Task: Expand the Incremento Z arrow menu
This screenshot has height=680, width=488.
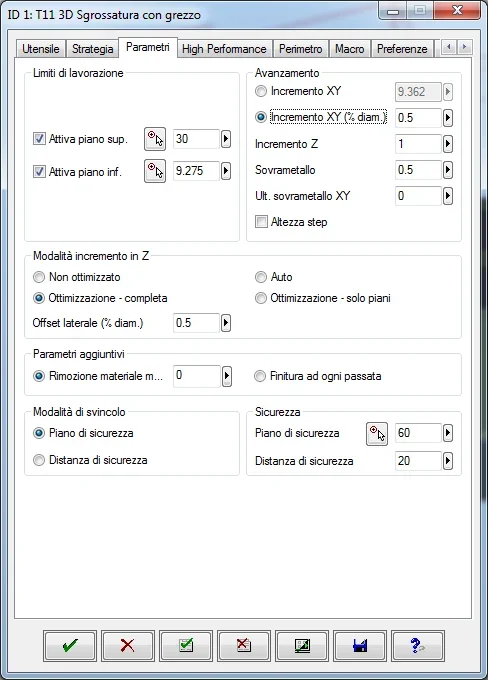Action: point(448,144)
